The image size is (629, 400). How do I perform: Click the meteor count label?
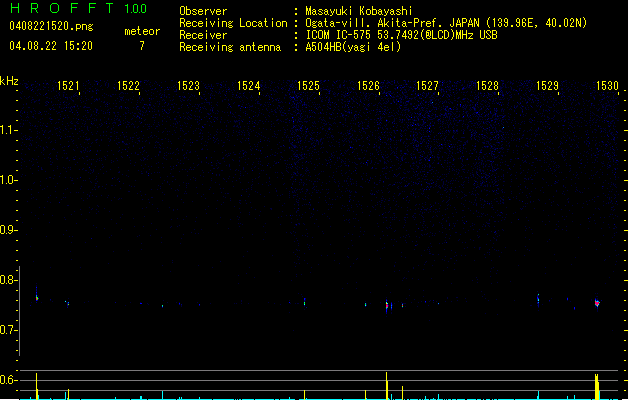pos(142,31)
